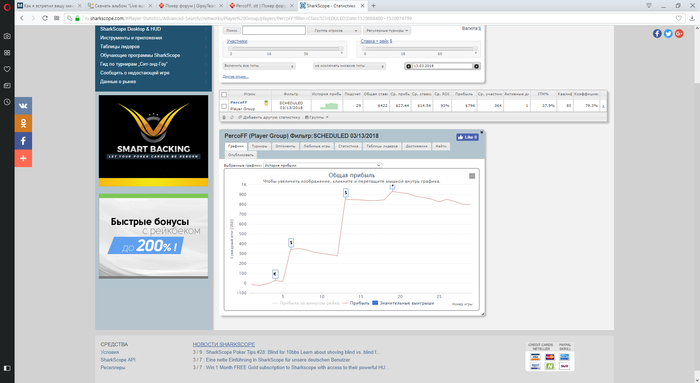Open downloads arrow icon at top right

(x=692, y=18)
